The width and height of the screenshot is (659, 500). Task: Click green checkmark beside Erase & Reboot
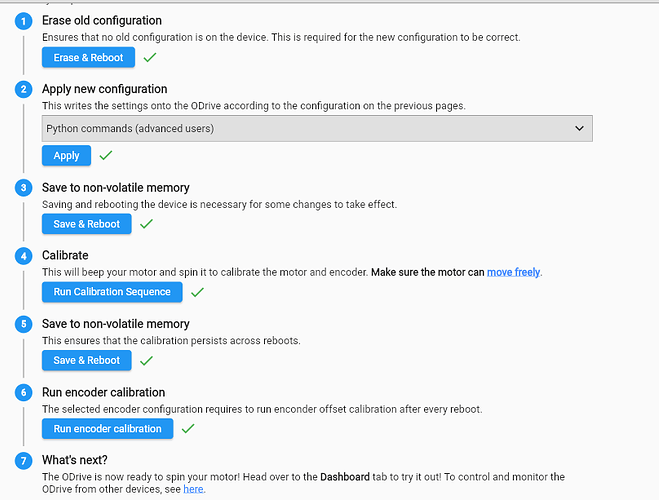pos(150,58)
